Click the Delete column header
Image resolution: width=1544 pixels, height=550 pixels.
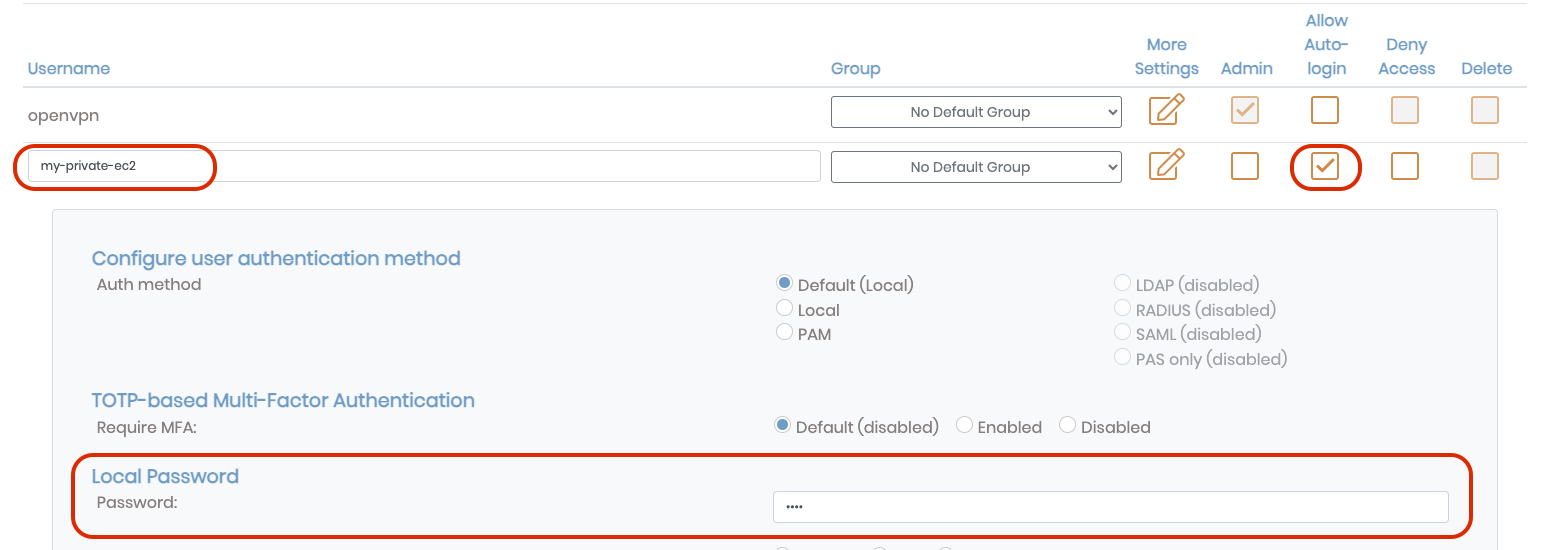pyautogui.click(x=1487, y=69)
